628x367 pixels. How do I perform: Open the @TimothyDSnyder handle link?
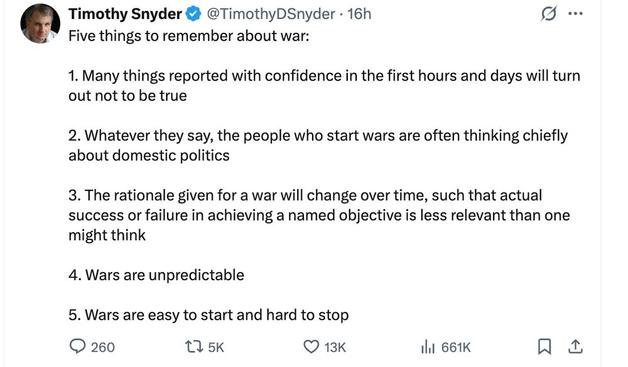pyautogui.click(x=271, y=14)
